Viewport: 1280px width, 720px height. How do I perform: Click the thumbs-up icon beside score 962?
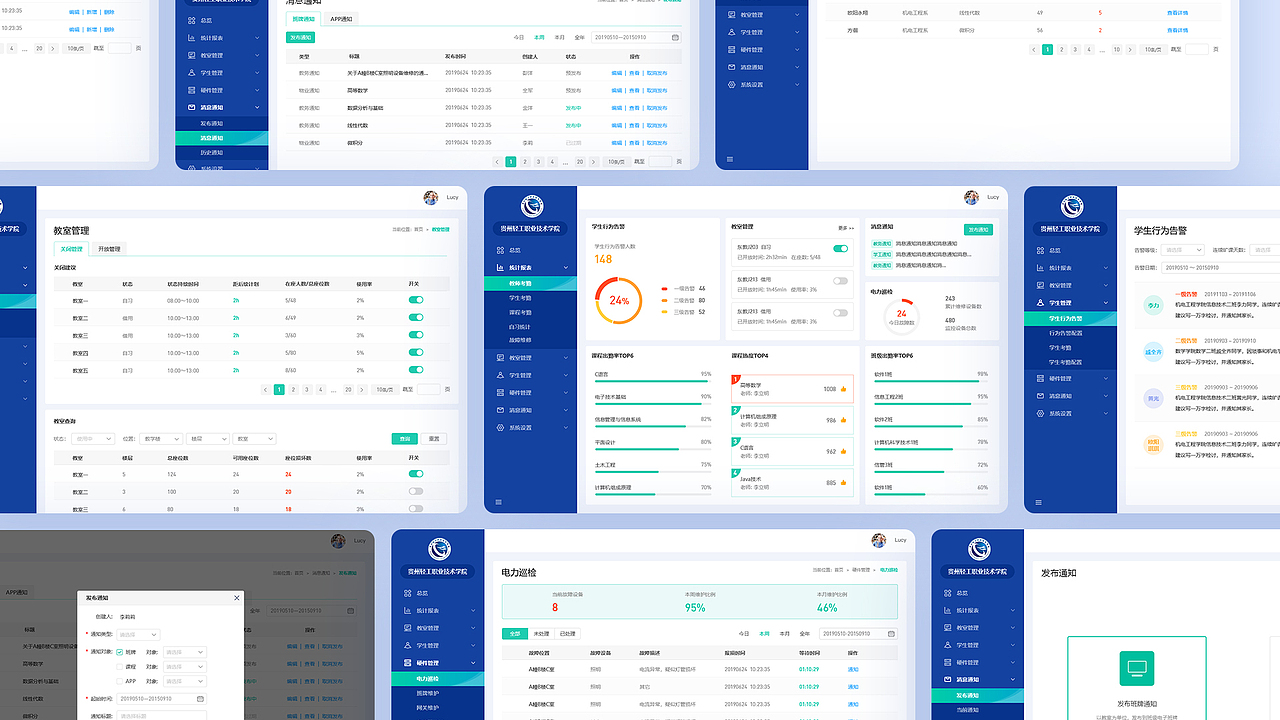click(843, 451)
